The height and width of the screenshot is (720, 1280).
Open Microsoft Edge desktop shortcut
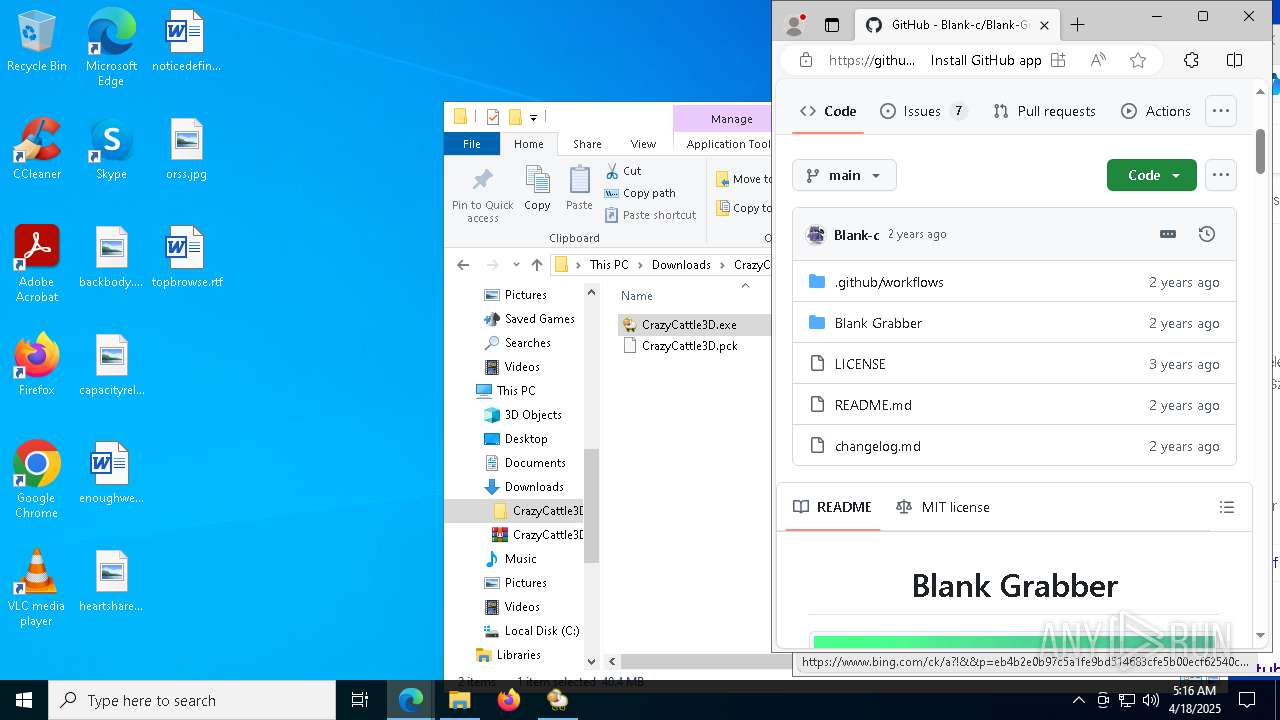(x=111, y=48)
